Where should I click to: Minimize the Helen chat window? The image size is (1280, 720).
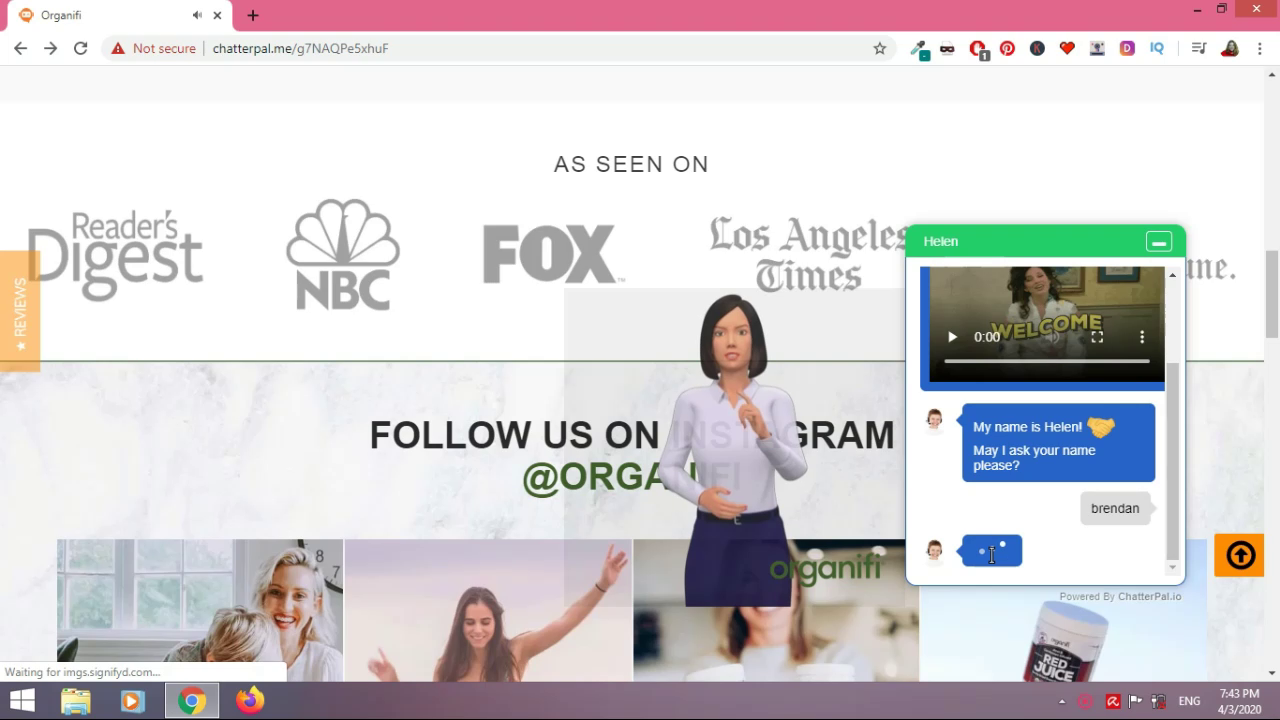coord(1158,241)
